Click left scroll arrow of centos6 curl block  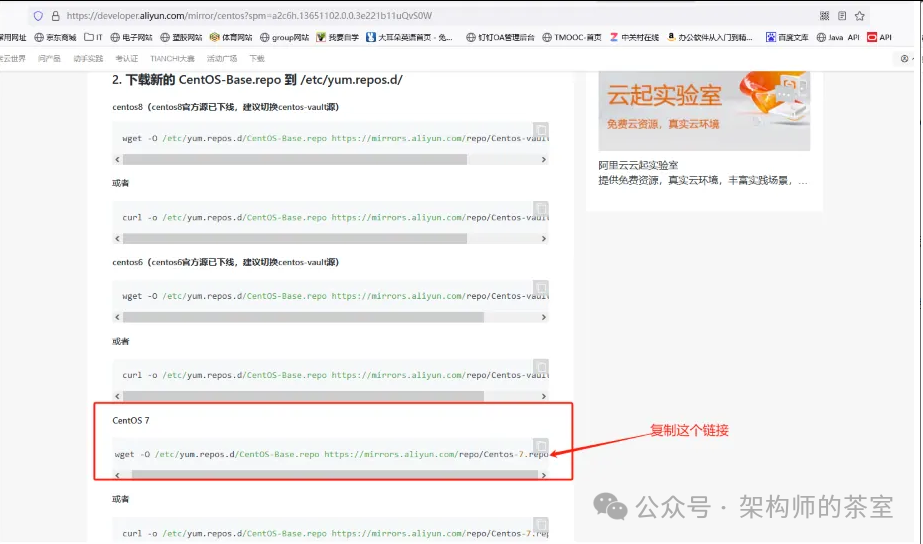(117, 396)
